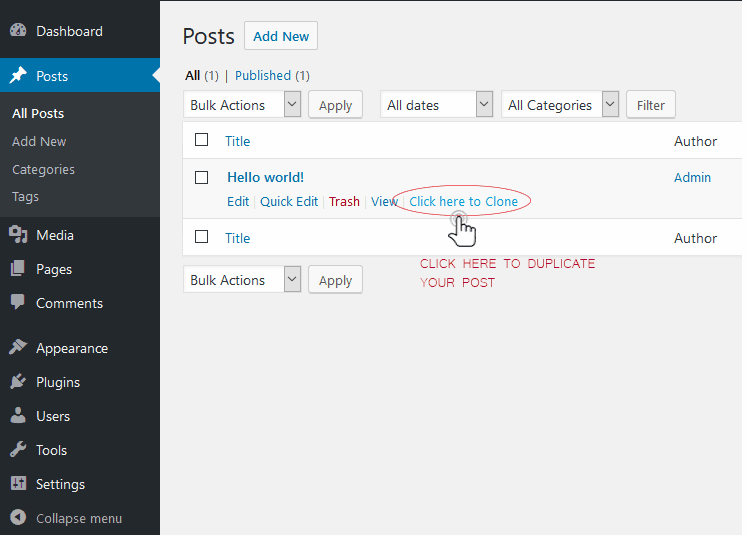The image size is (747, 536).
Task: Open the Media menu label
Action: (55, 235)
